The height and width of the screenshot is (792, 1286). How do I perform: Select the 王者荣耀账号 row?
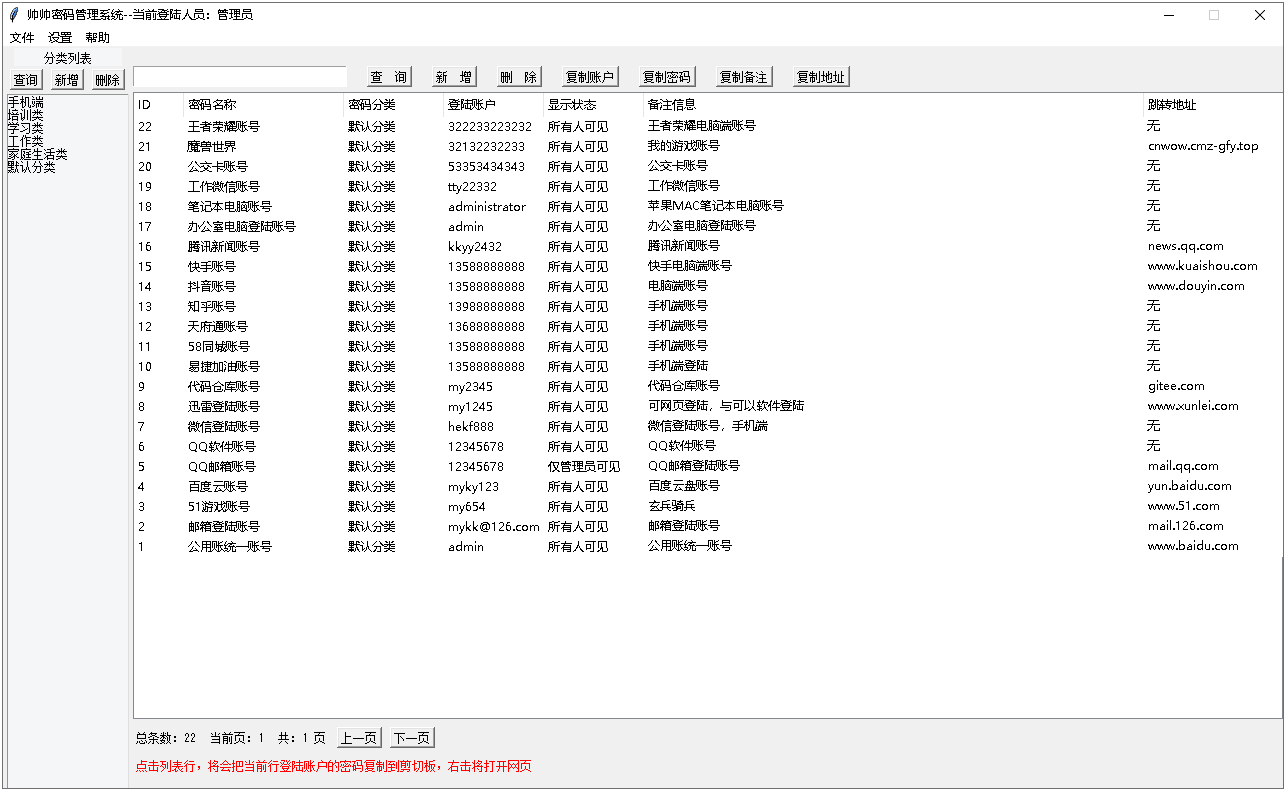(708, 126)
